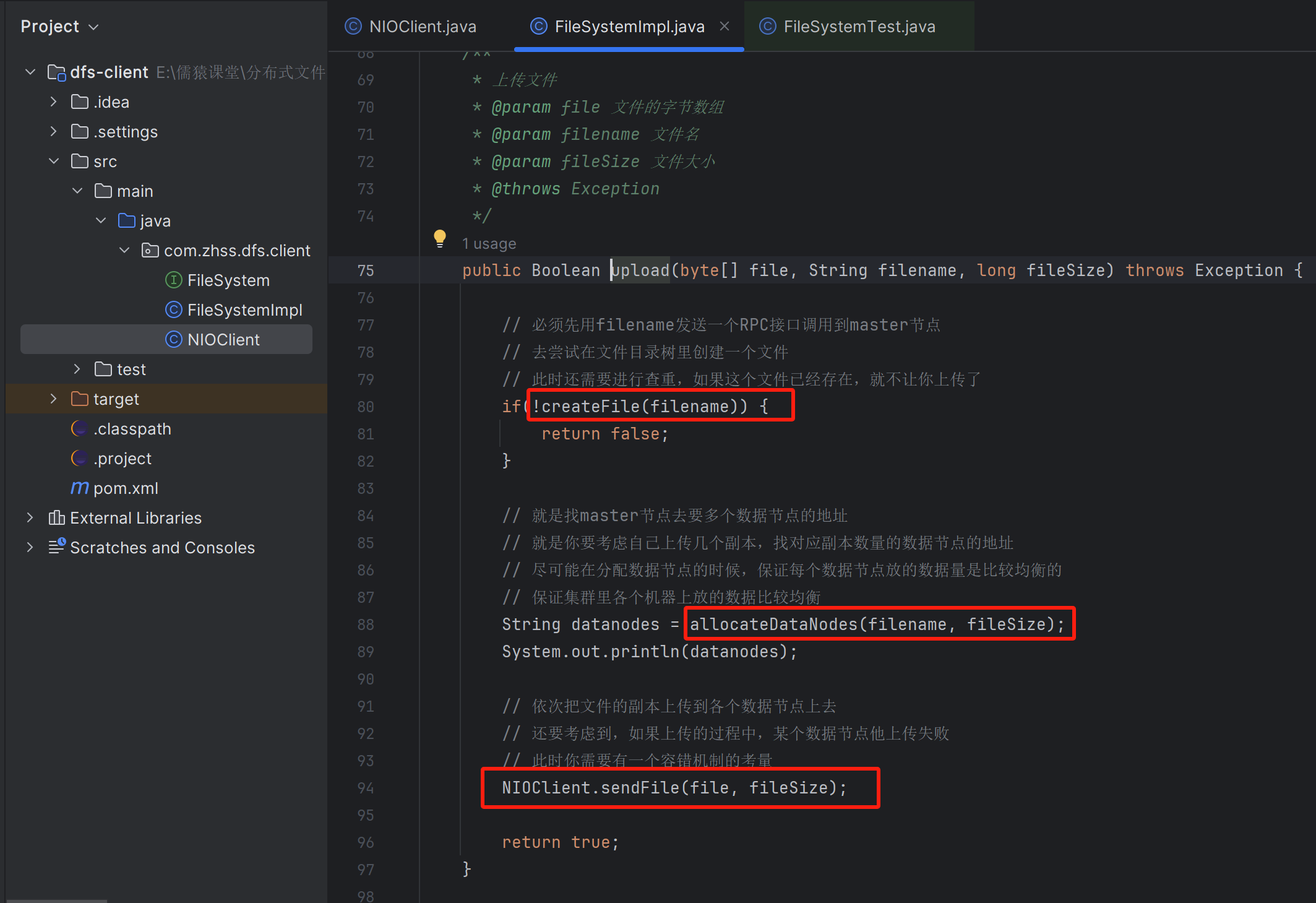The width and height of the screenshot is (1316, 903).
Task: Click the lightbulb intention icon
Action: click(x=440, y=239)
